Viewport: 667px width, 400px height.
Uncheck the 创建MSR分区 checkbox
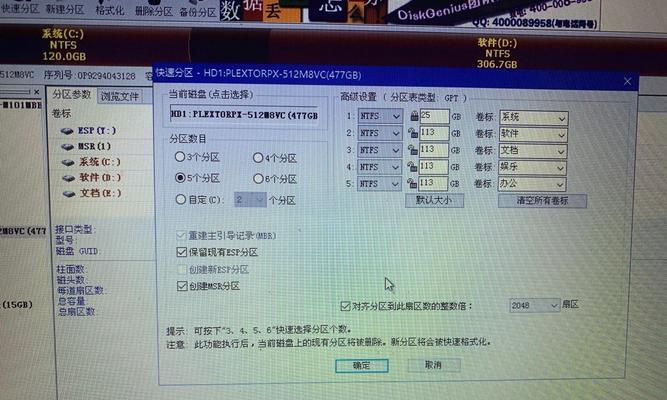coord(182,286)
